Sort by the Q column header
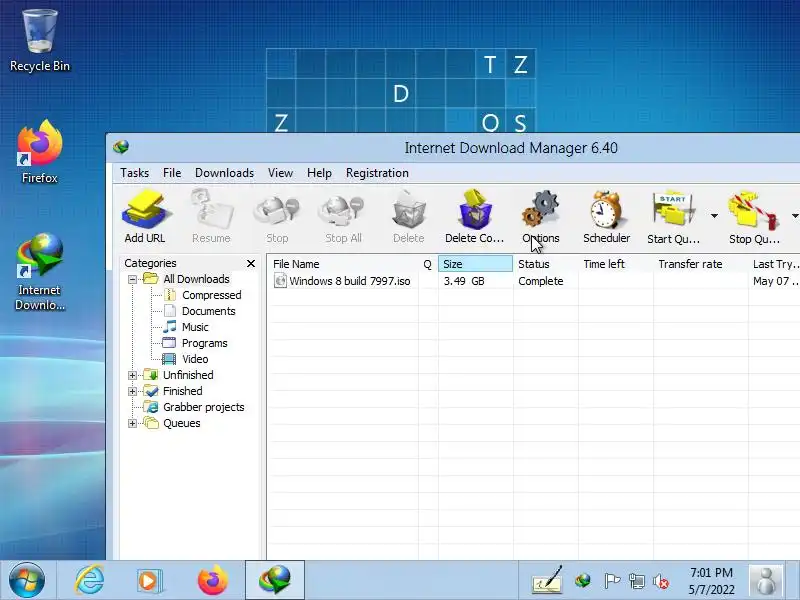This screenshot has width=800, height=600. [x=428, y=264]
